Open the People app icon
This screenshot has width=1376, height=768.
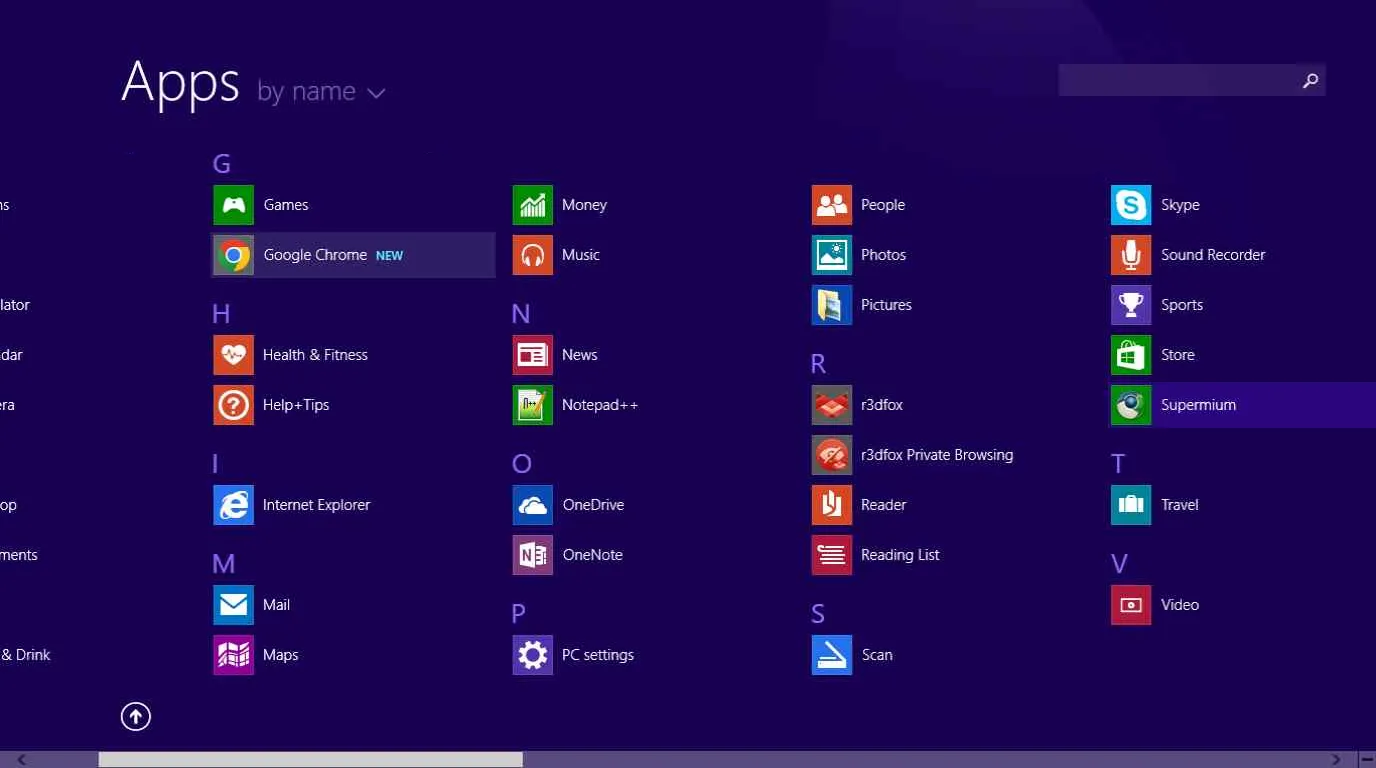[832, 205]
